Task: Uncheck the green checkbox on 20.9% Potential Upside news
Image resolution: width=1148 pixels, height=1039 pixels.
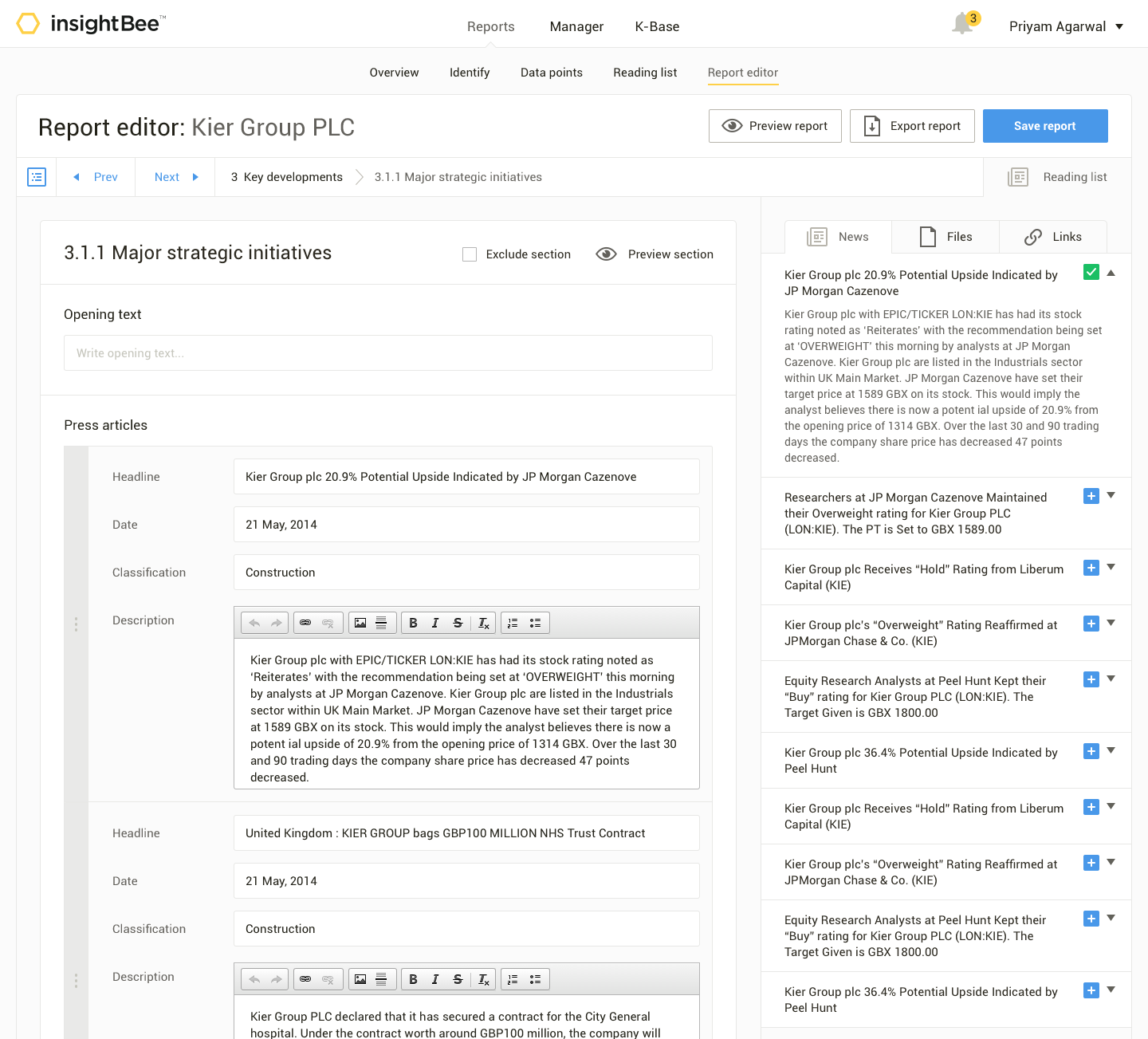Action: tap(1091, 272)
